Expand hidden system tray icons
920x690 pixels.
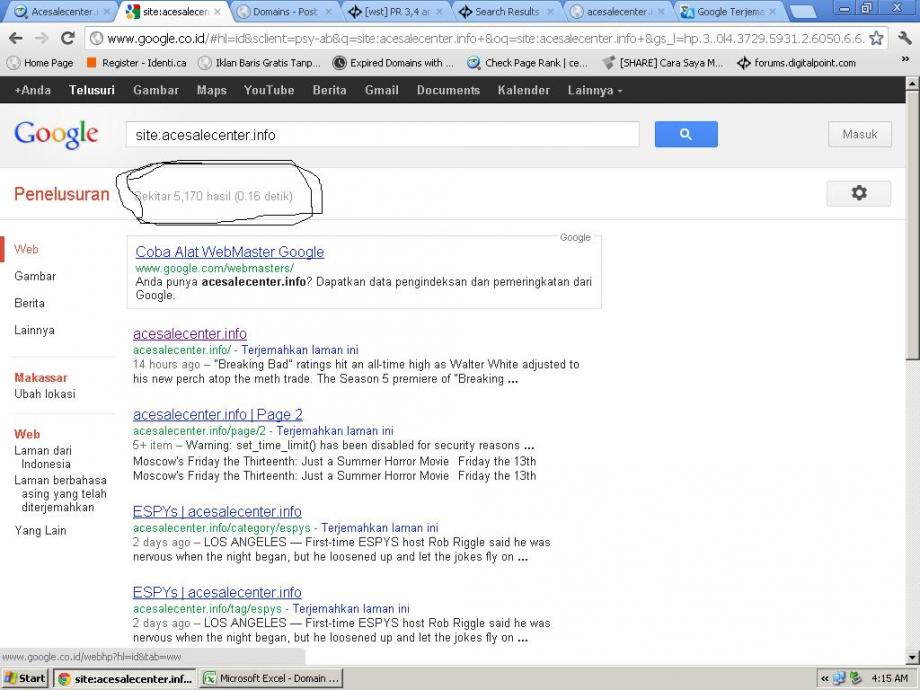pos(824,679)
